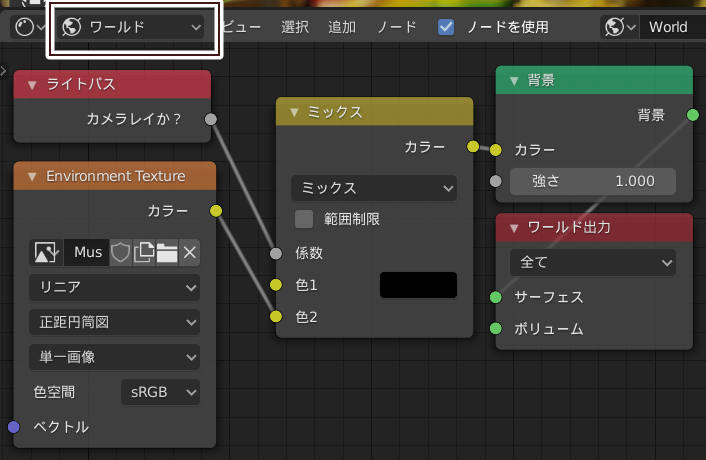Open the sRGB color space dropdown
The width and height of the screenshot is (706, 460).
click(x=161, y=392)
